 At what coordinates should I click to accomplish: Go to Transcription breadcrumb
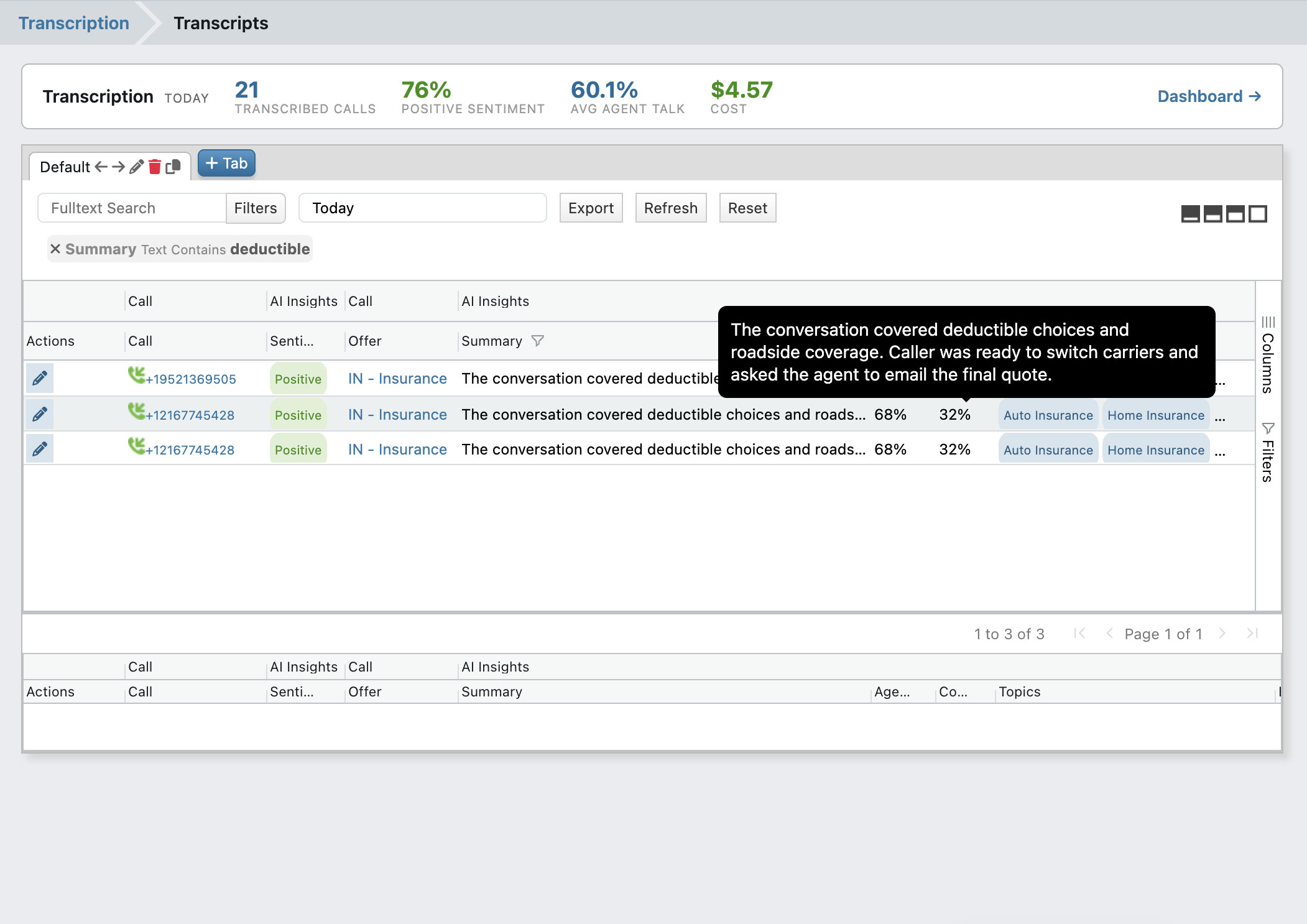point(74,23)
